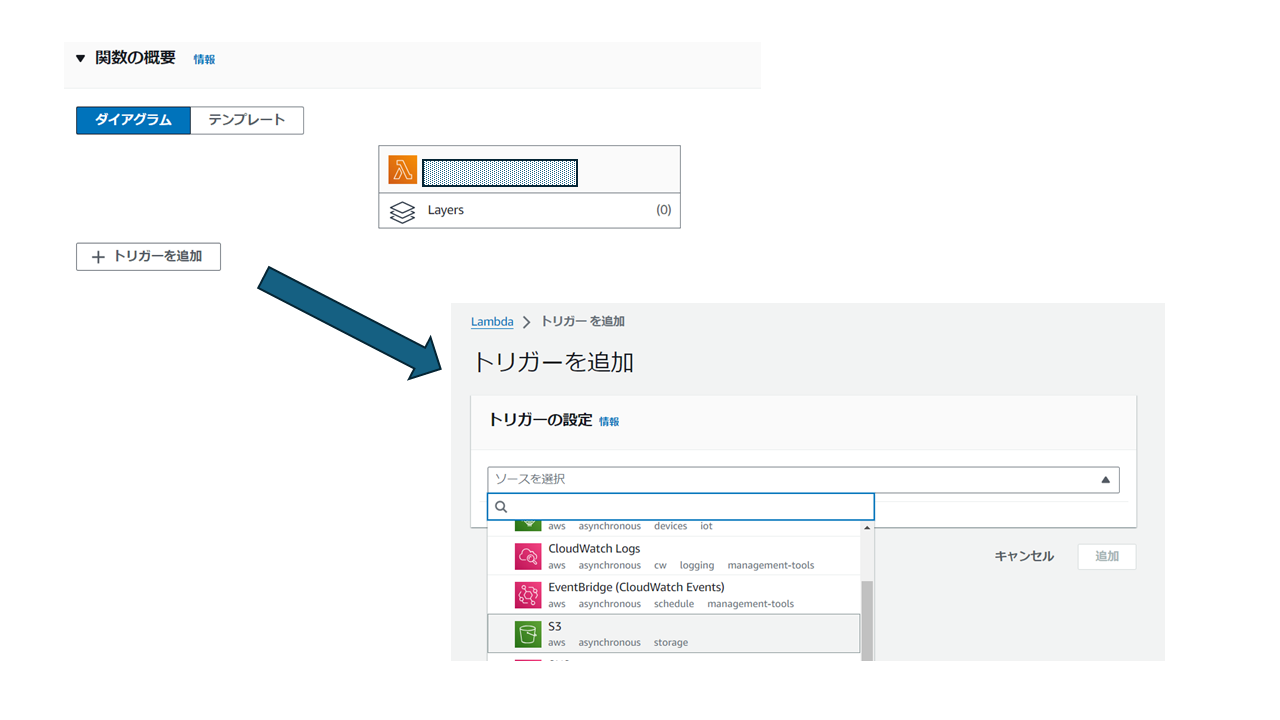Click the CloudWatch Logs service icon

click(529, 555)
